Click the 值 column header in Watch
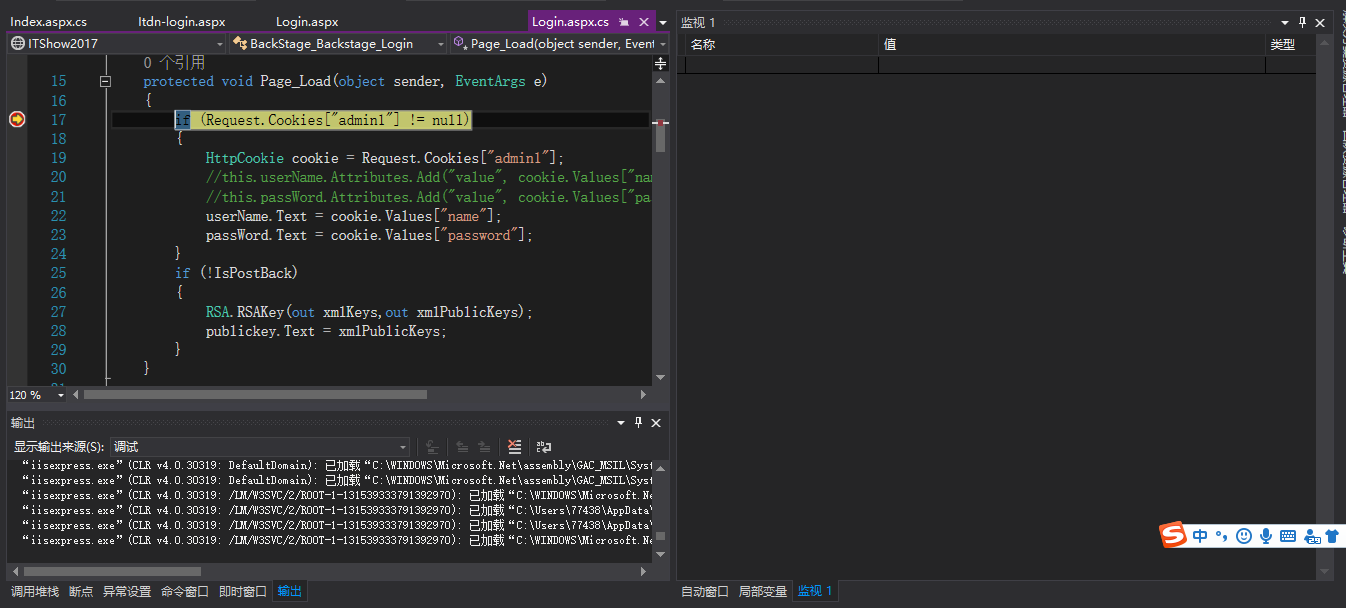The width and height of the screenshot is (1346, 608). [1072, 44]
